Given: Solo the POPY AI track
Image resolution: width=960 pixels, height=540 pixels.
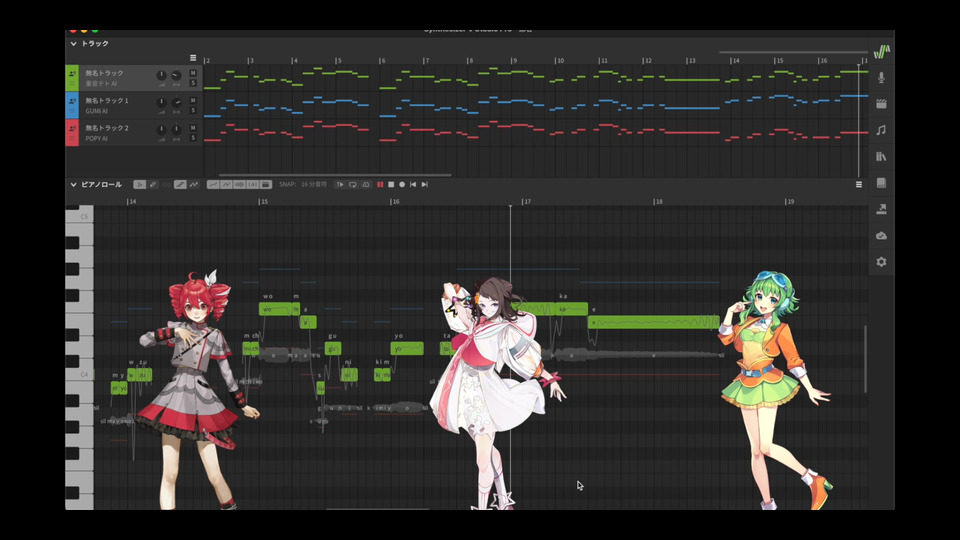Looking at the screenshot, I should tap(193, 138).
